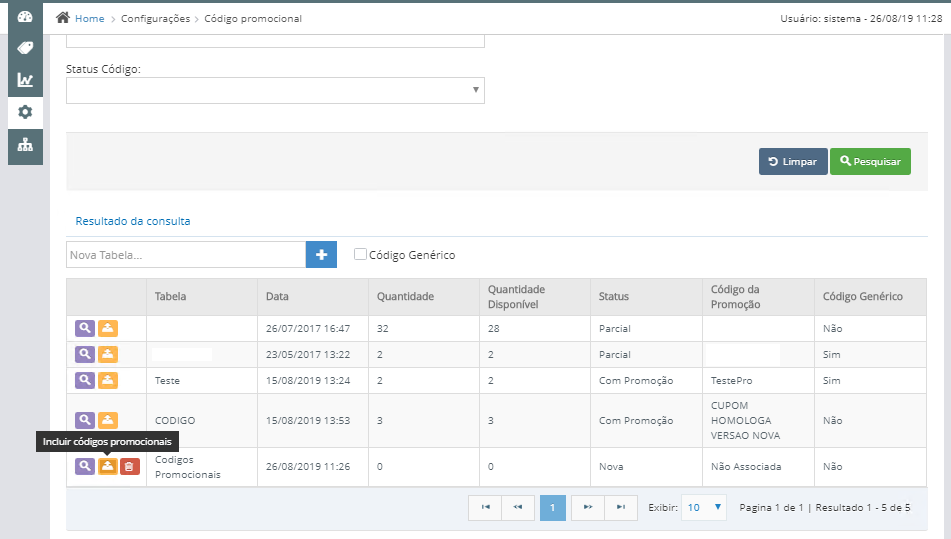
Task: Open the dashboard gauge sidebar icon
Action: (25, 17)
